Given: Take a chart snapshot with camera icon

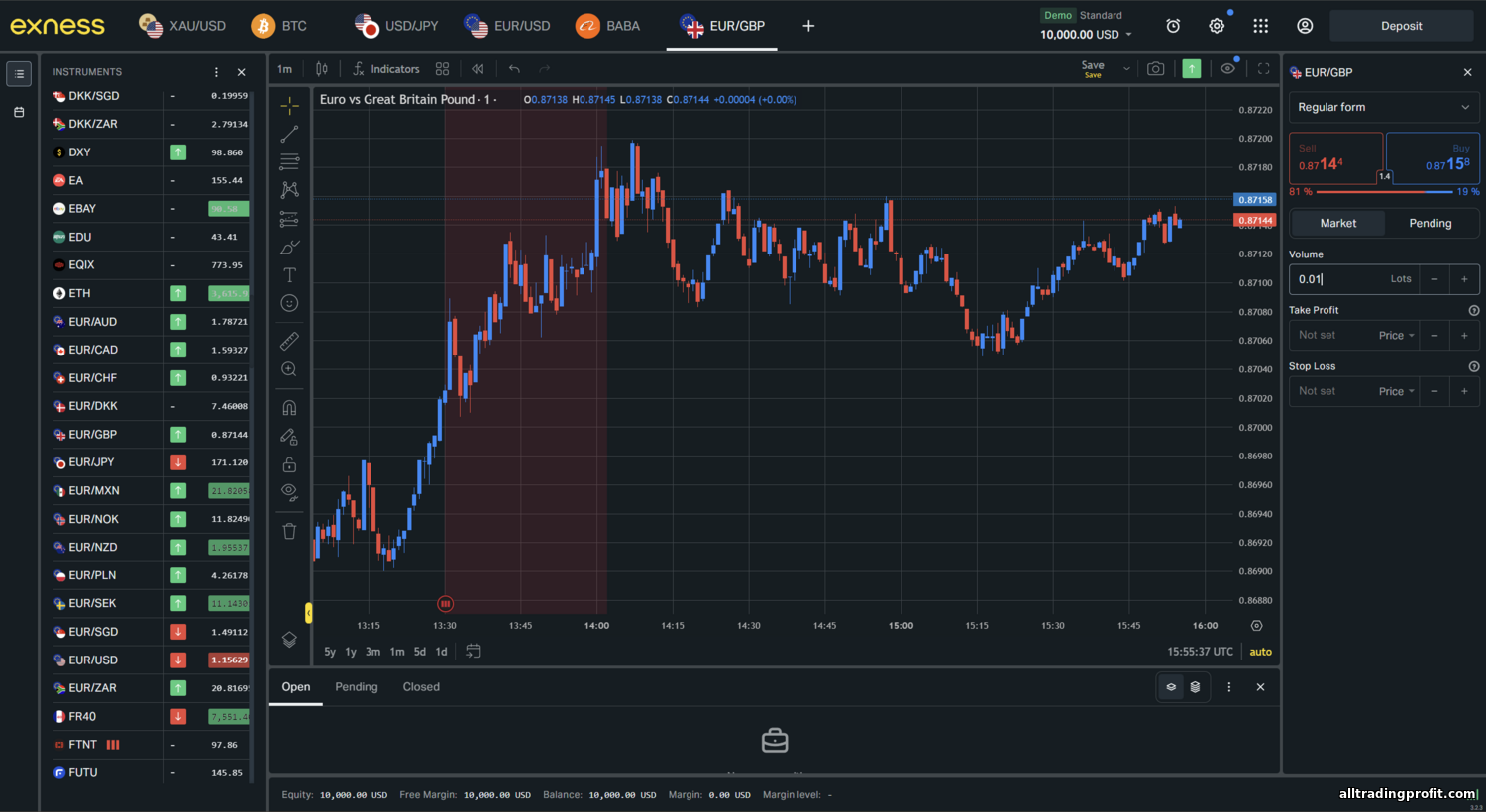Looking at the screenshot, I should pos(1155,69).
